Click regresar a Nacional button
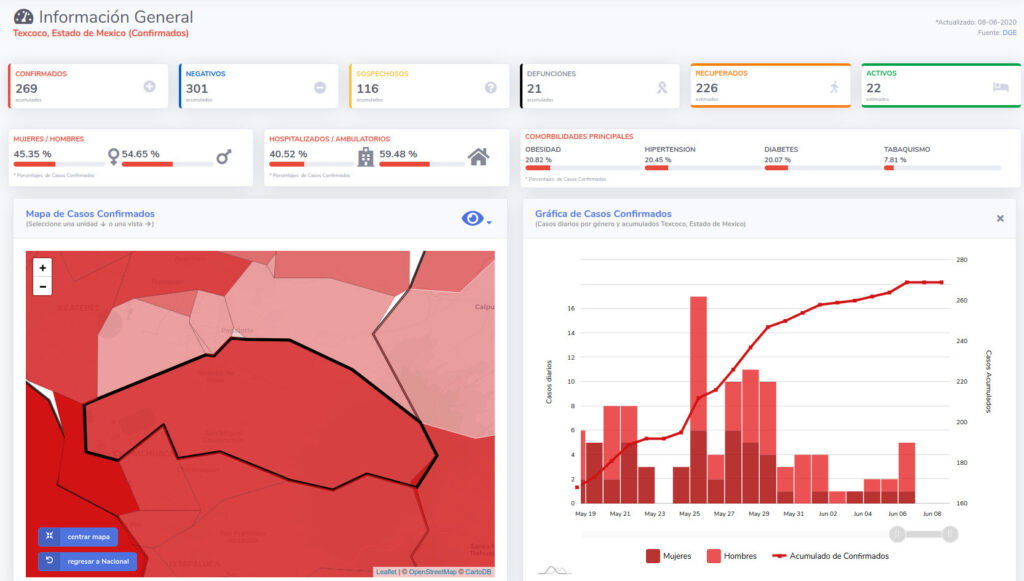 [x=87, y=561]
